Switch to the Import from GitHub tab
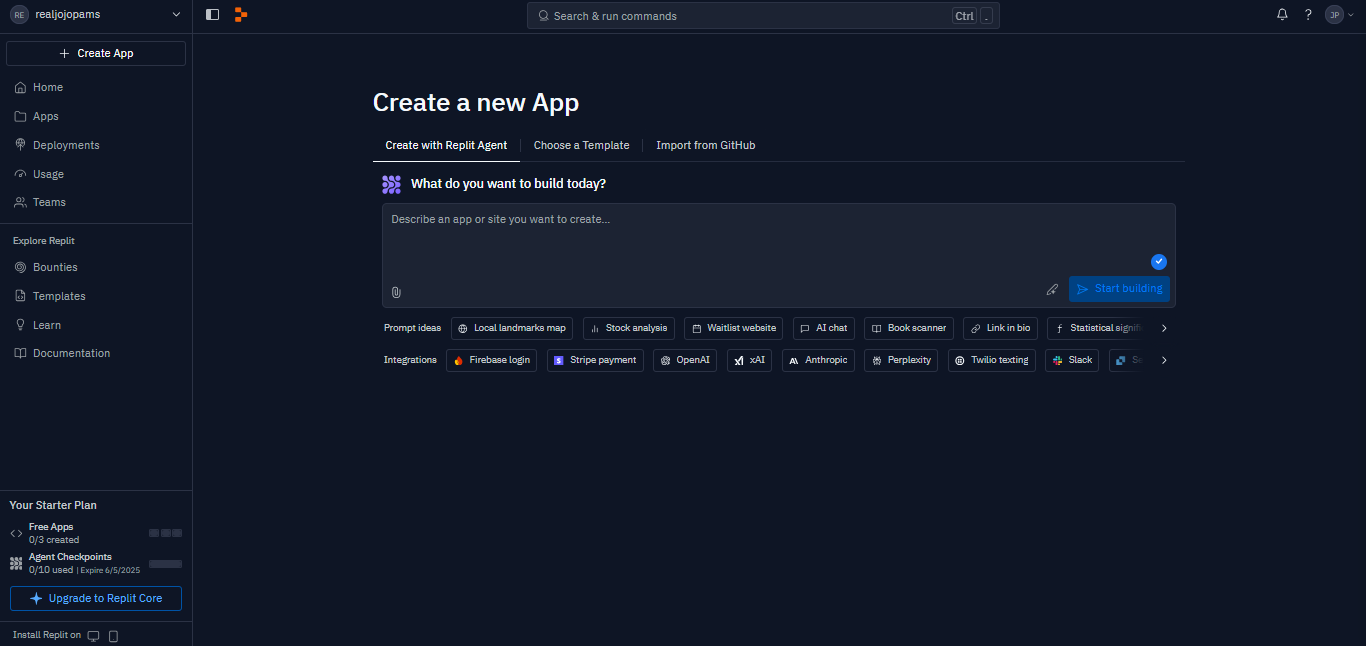 pos(705,145)
